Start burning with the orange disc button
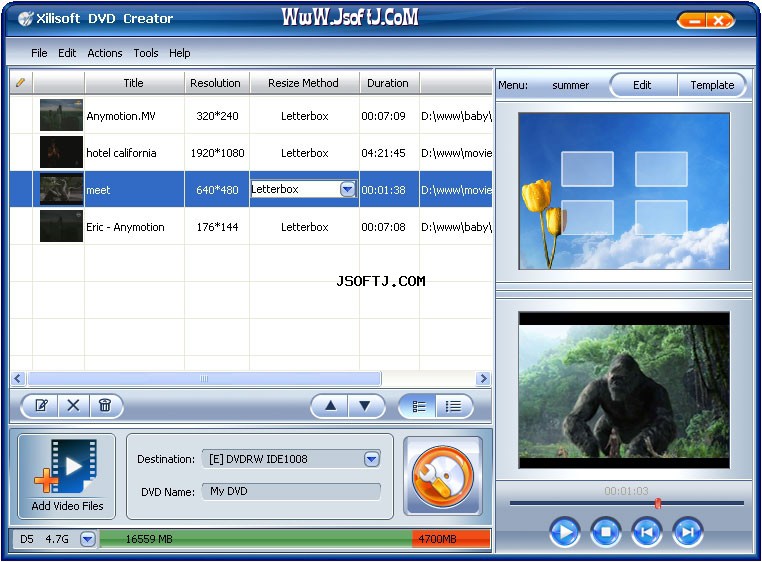 (443, 476)
